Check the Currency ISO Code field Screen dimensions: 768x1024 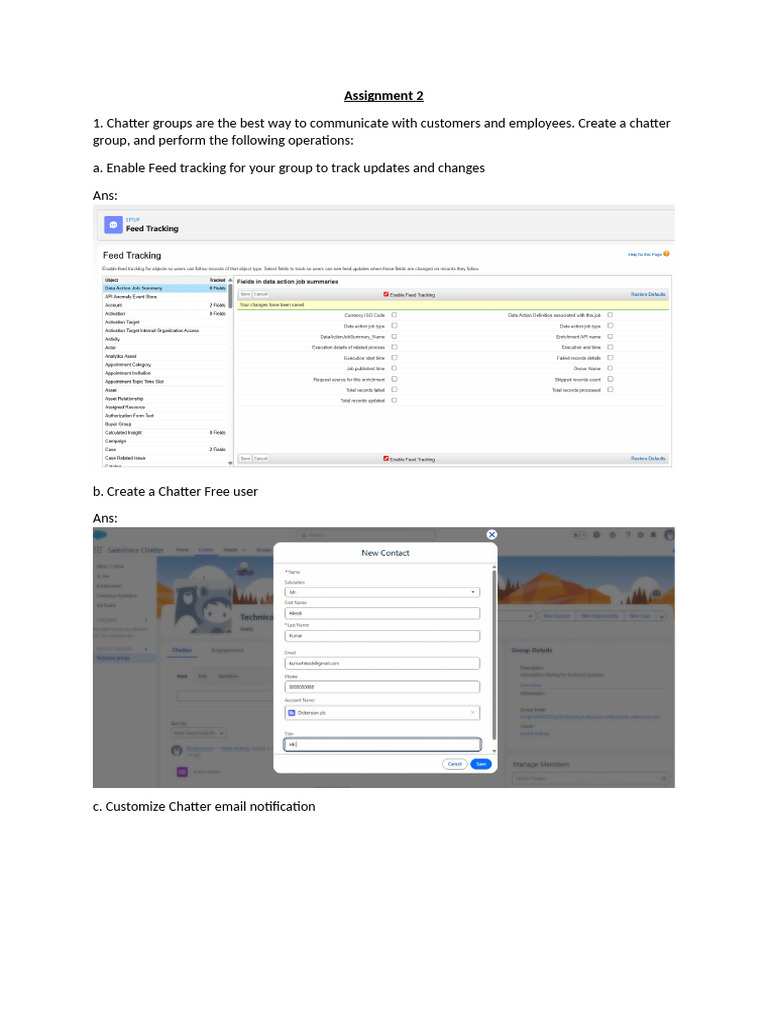(394, 315)
